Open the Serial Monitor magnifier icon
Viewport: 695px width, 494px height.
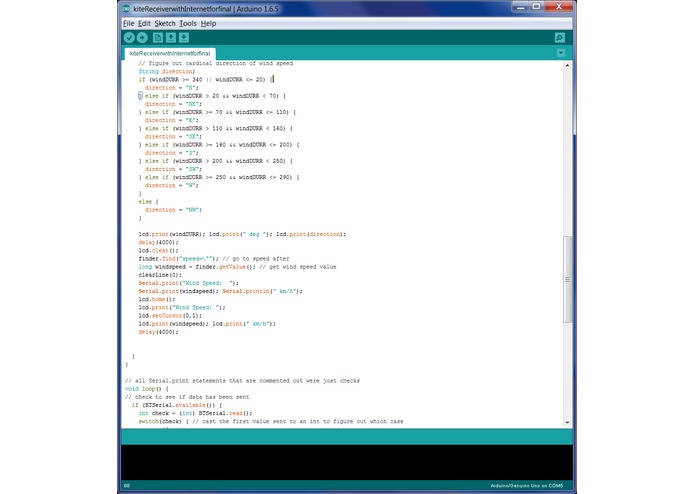point(560,38)
